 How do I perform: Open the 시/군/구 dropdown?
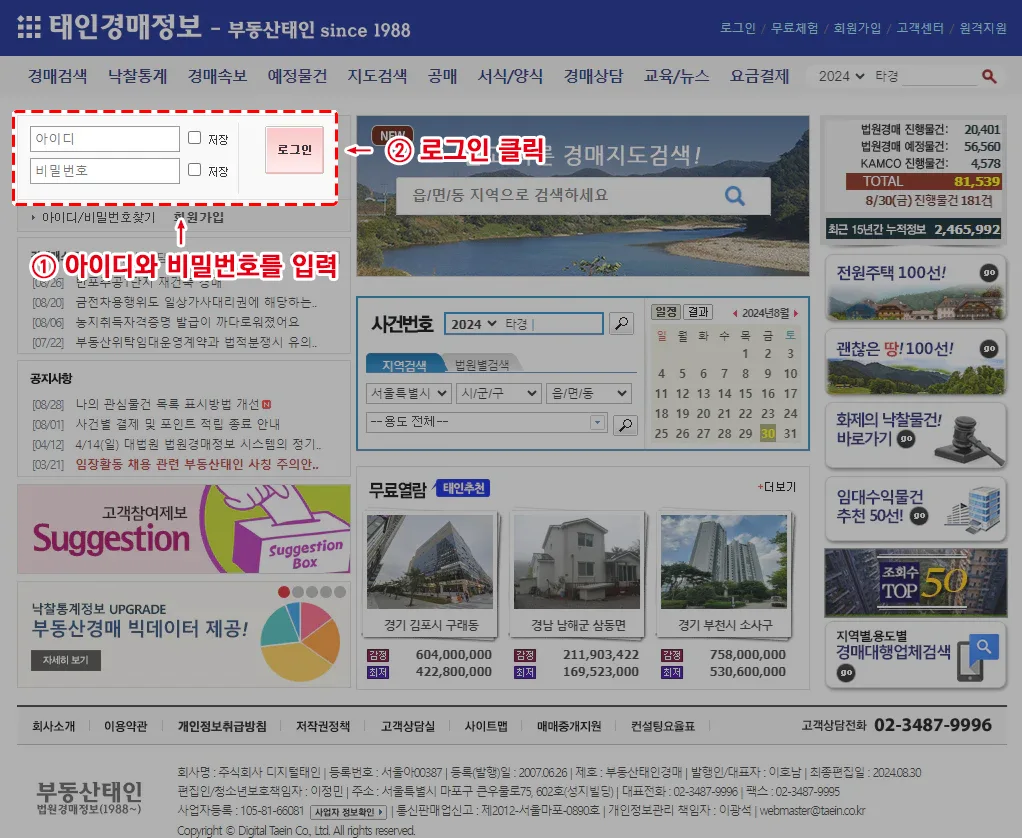coord(499,394)
